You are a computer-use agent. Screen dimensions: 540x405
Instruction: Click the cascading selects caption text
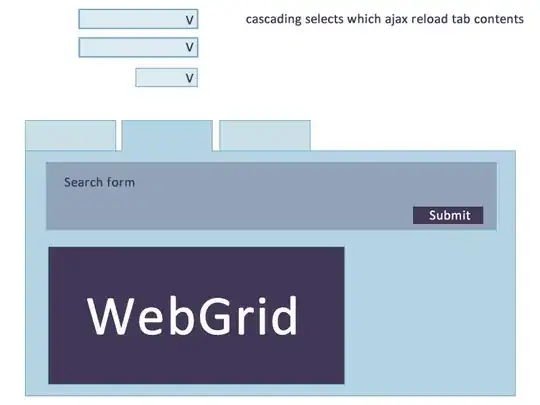385,19
